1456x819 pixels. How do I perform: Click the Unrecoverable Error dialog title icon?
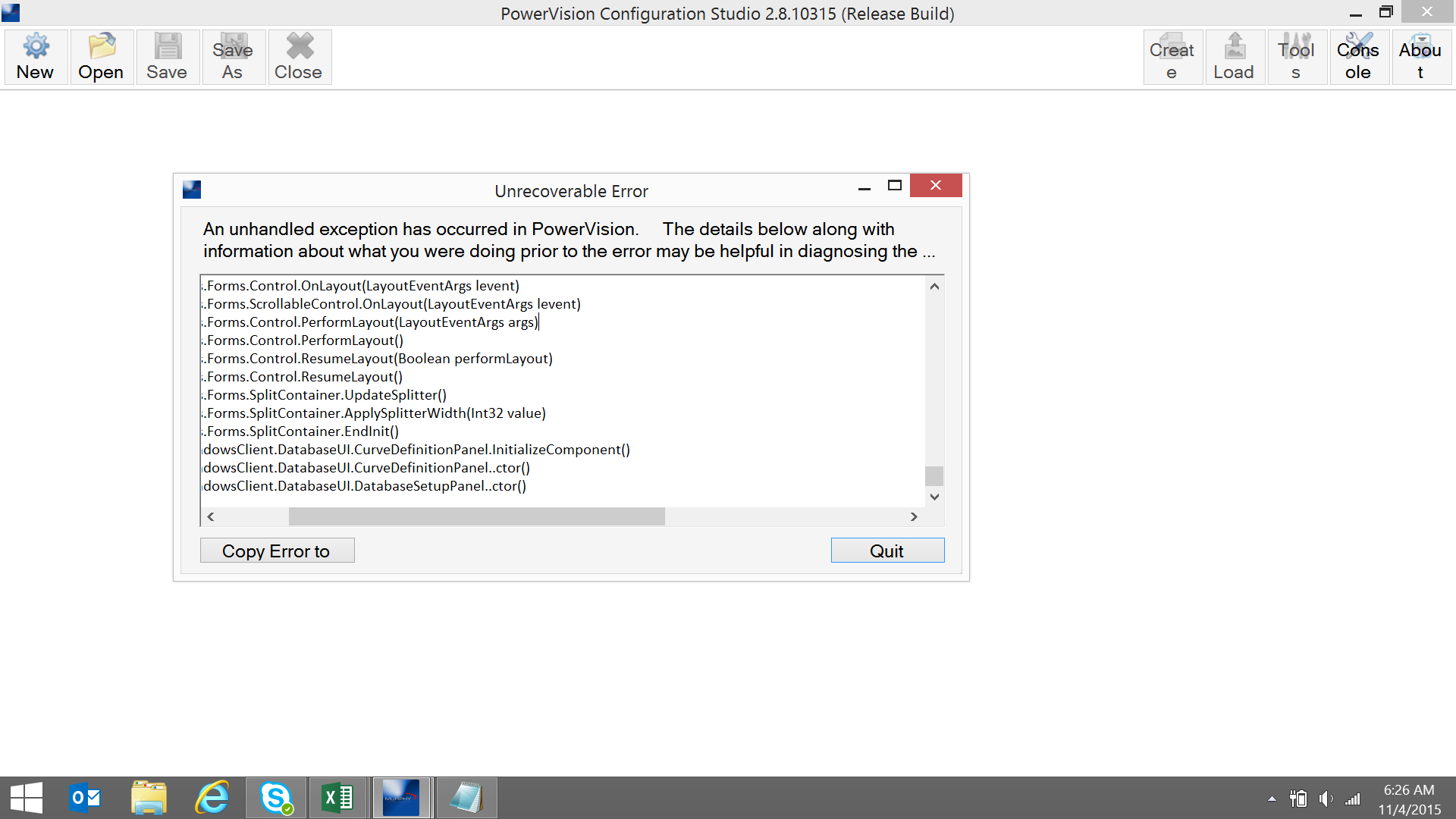[192, 190]
